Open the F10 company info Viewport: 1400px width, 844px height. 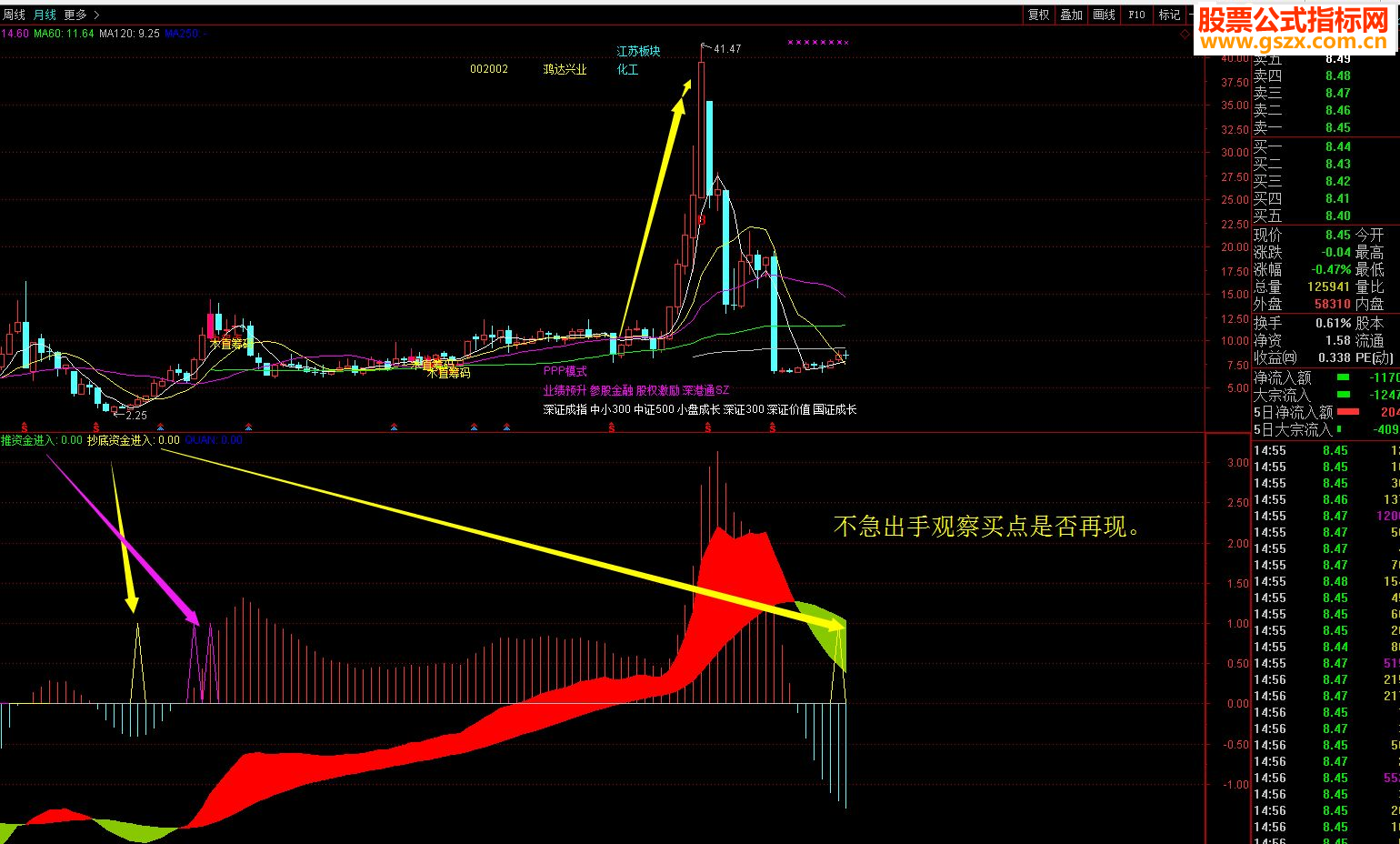tap(1136, 15)
